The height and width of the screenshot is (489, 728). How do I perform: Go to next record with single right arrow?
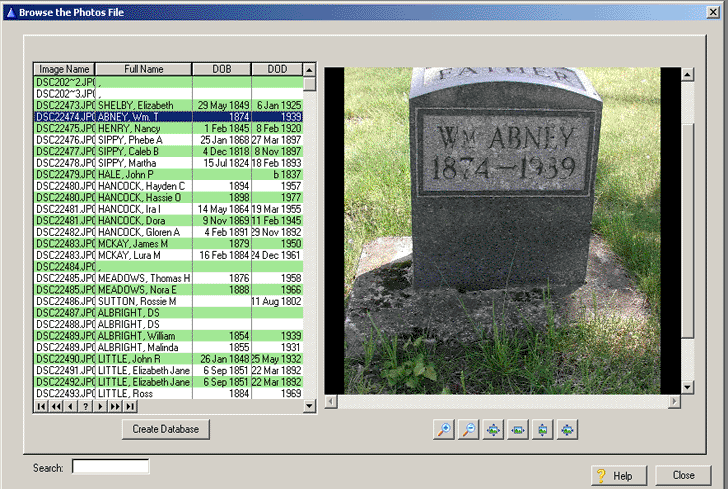click(100, 407)
